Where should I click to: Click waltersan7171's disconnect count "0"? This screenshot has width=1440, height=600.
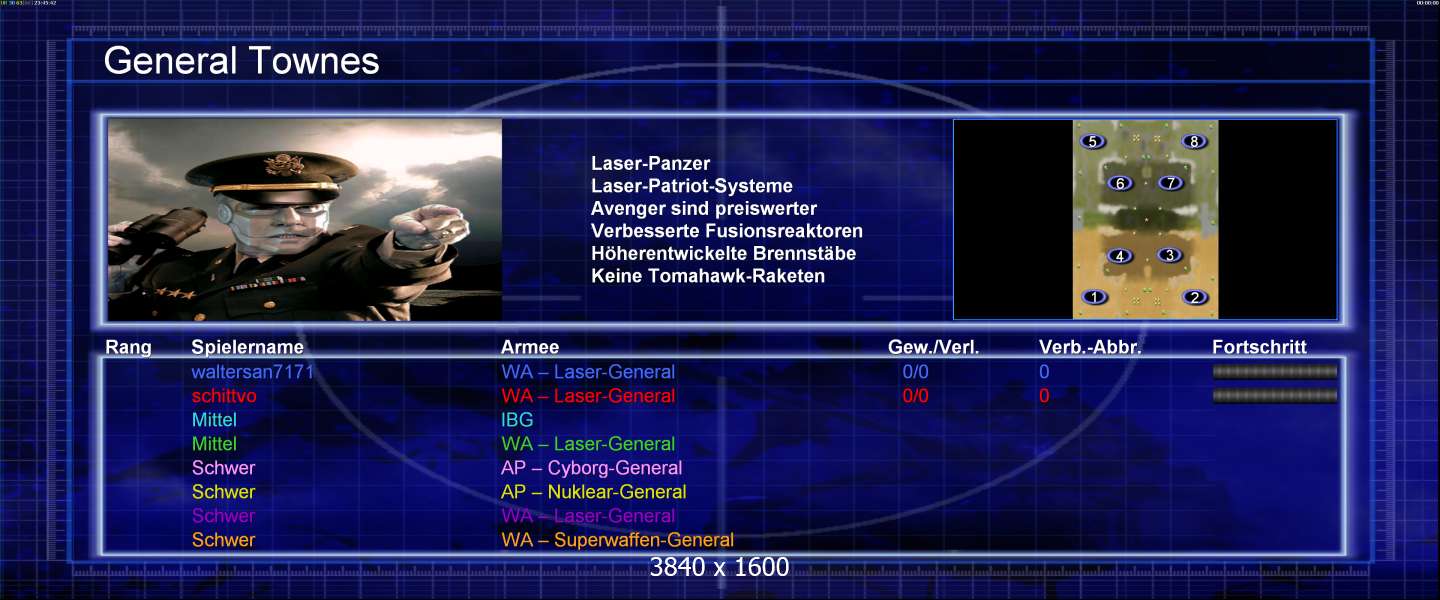[1044, 372]
